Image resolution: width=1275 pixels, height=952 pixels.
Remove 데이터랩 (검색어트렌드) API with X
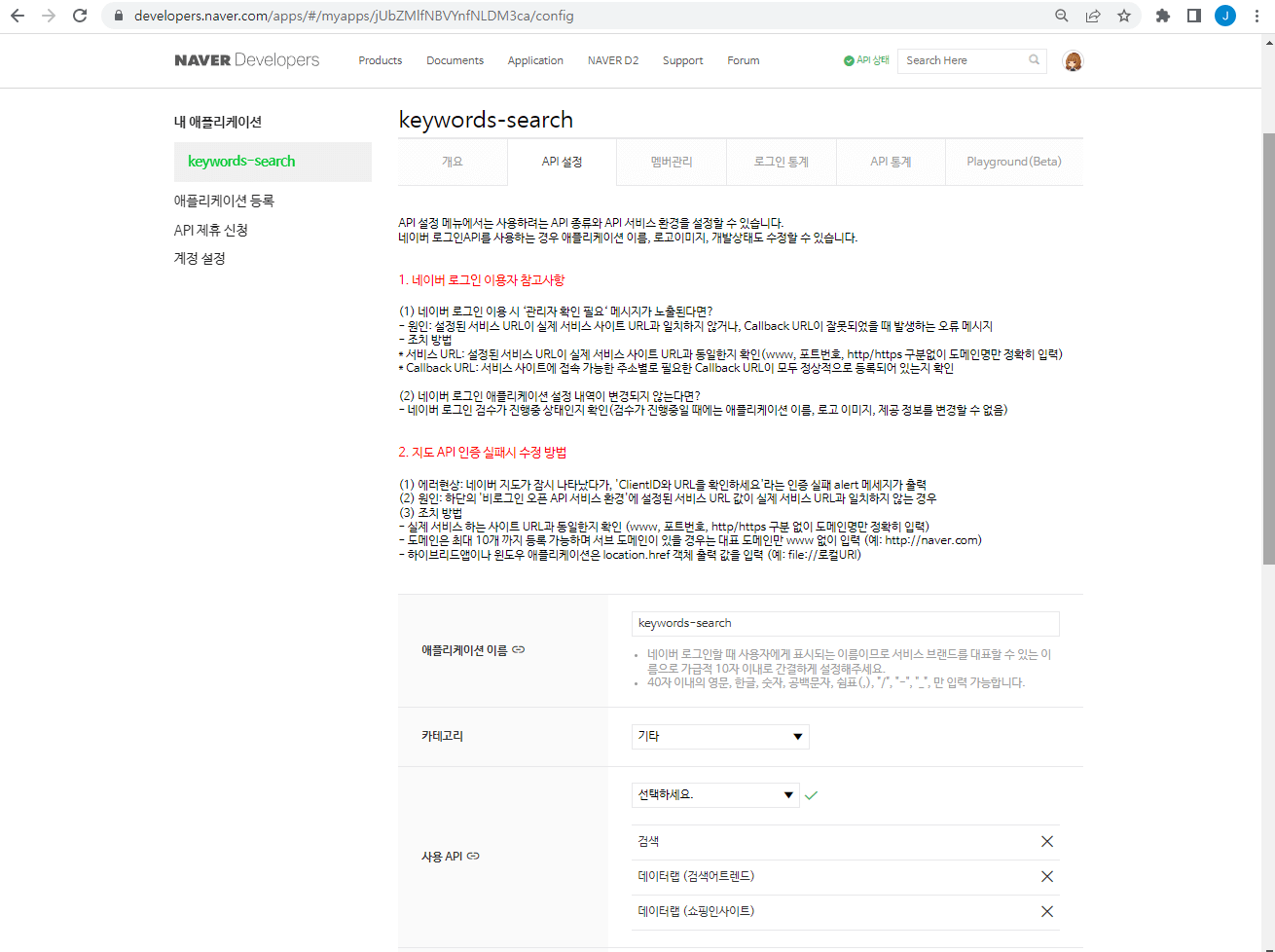click(1047, 877)
